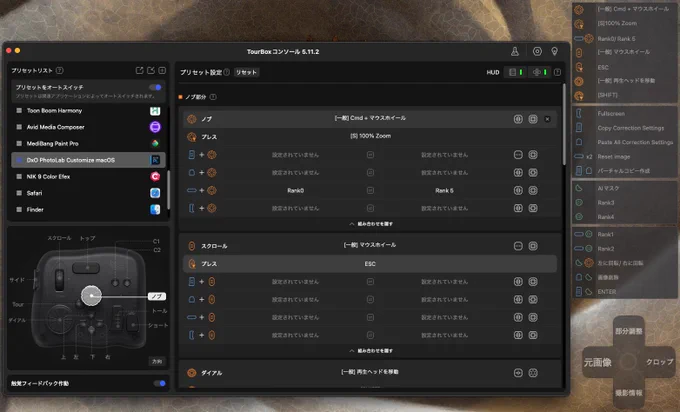
Task: Click the Toon Boom Harmony app icon
Action: tap(155, 111)
